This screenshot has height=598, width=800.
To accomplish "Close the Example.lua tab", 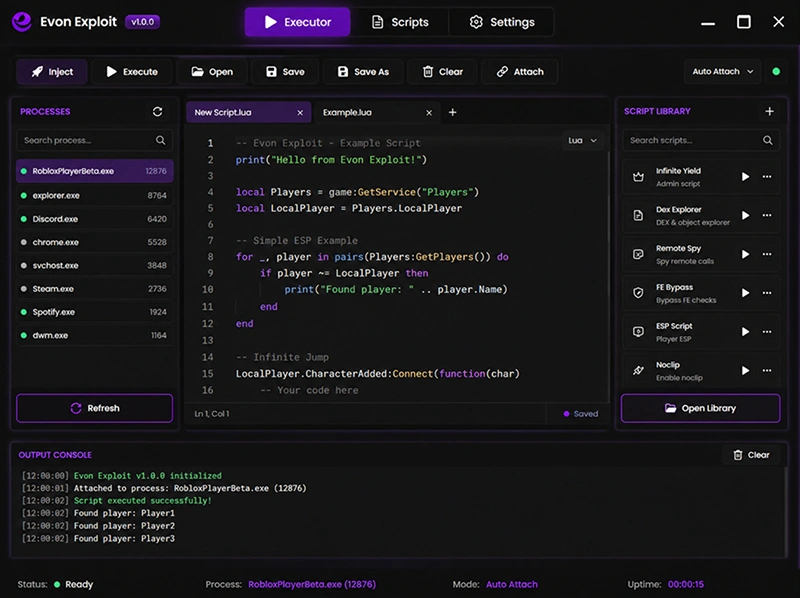I will 429,113.
